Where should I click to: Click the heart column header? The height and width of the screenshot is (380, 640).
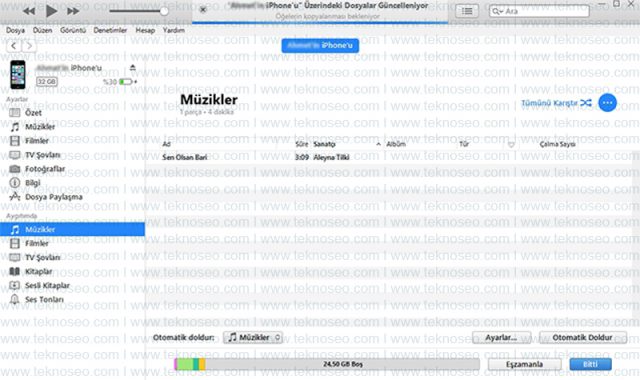pos(511,144)
